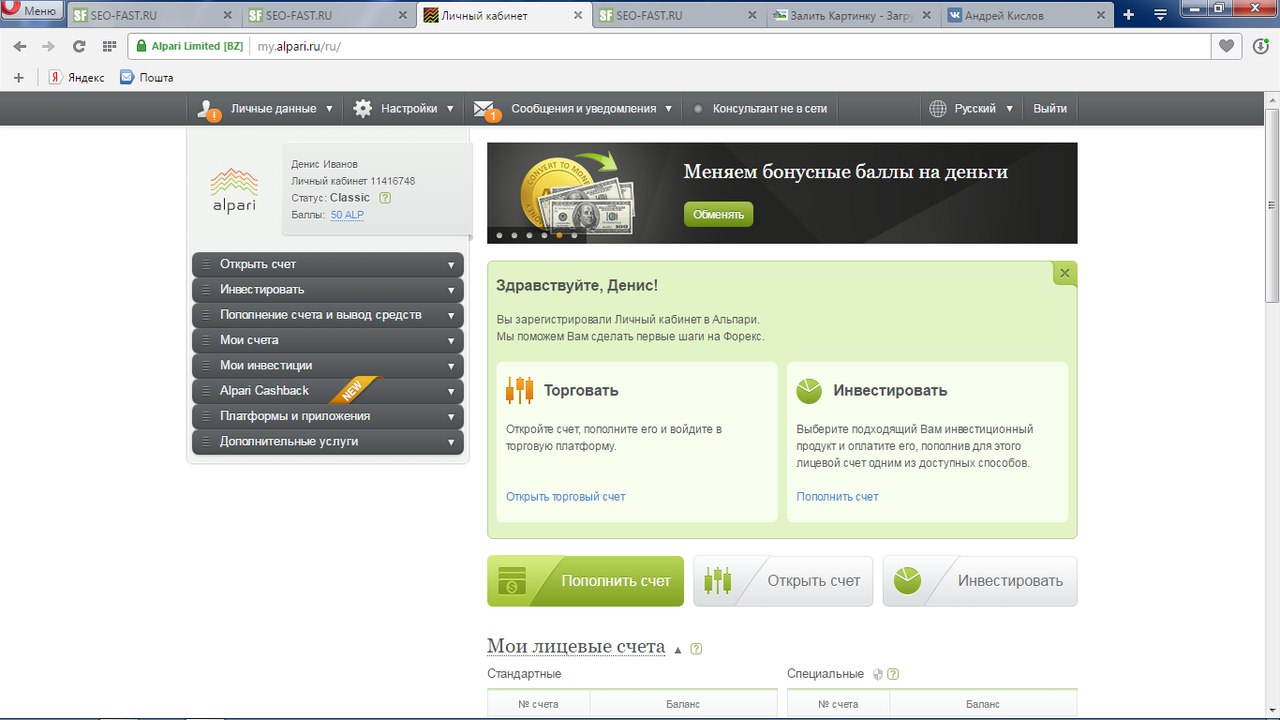Collapse Мои лицевые счета section arrow
1280x720 pixels.
point(678,650)
